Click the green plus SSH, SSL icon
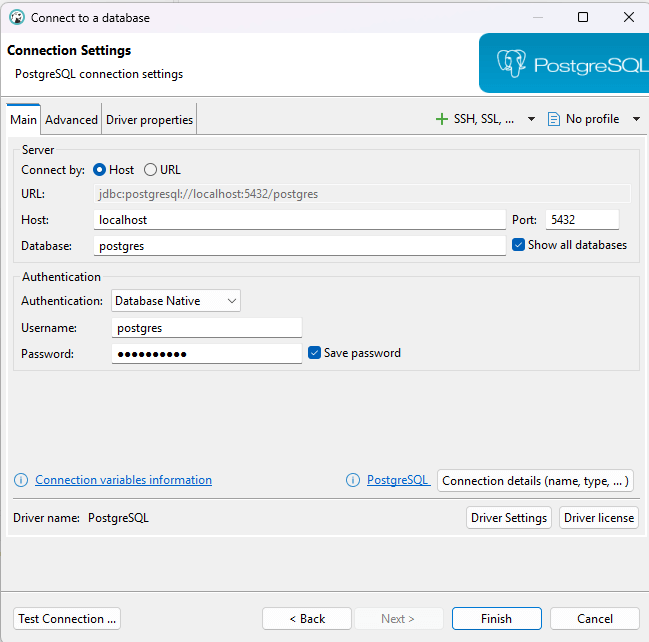The image size is (649, 642). point(442,119)
